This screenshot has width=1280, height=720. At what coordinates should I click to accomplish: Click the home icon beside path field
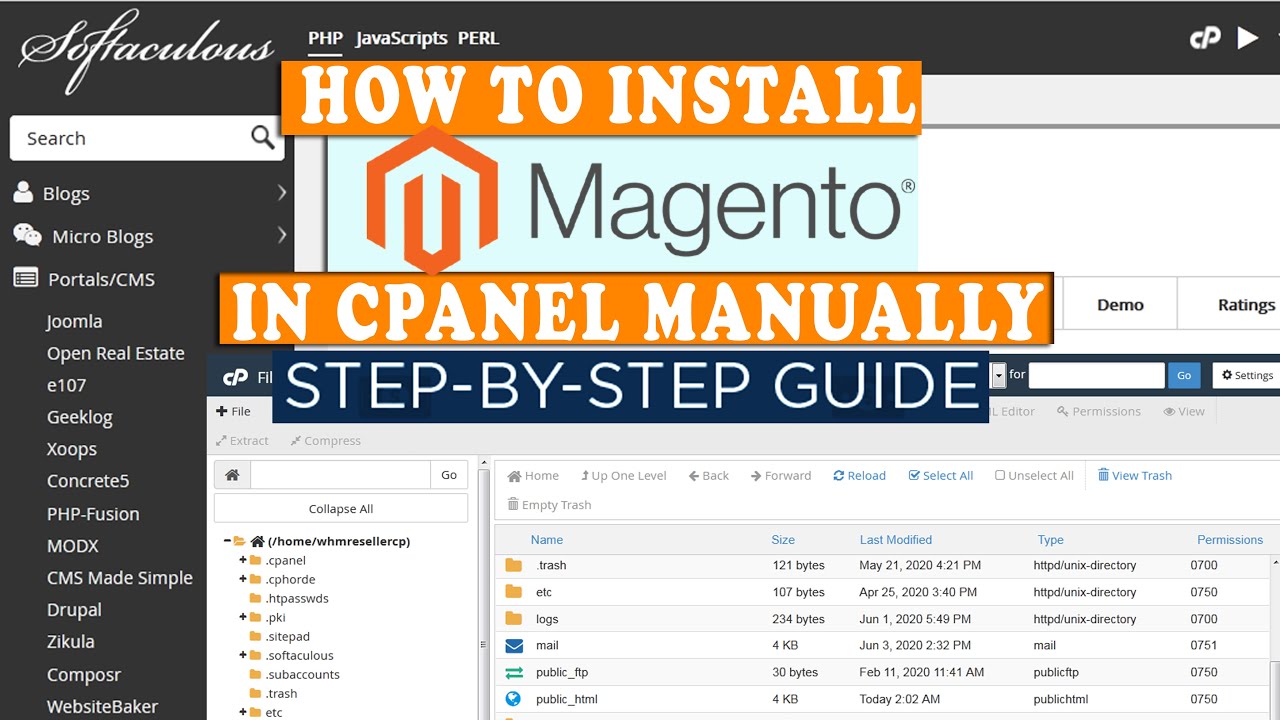232,475
